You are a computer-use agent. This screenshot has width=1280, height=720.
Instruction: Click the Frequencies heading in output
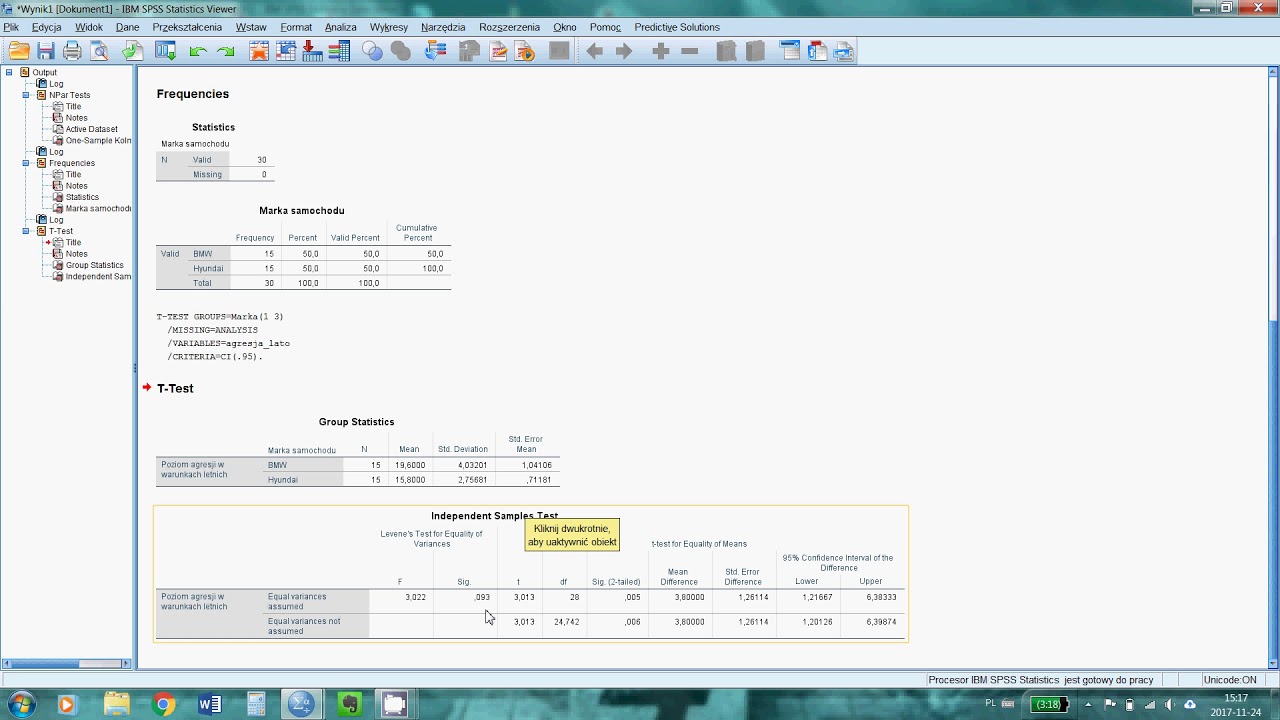[x=193, y=94]
